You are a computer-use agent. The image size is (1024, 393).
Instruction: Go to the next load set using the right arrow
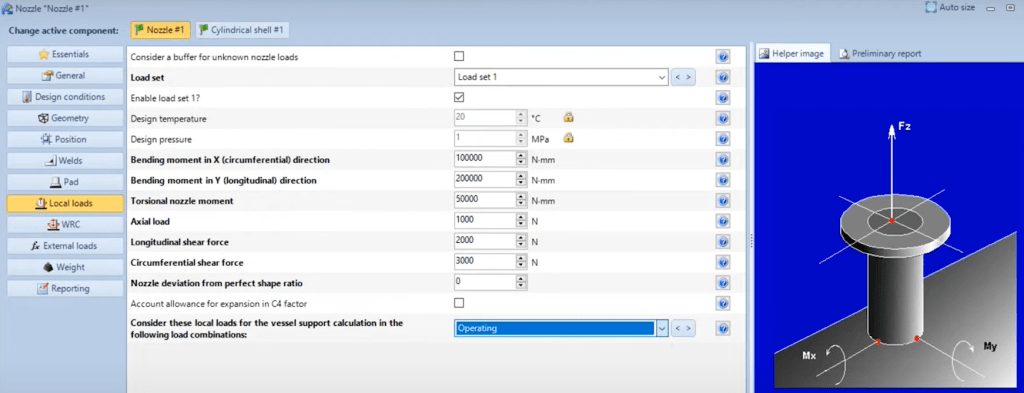(688, 77)
